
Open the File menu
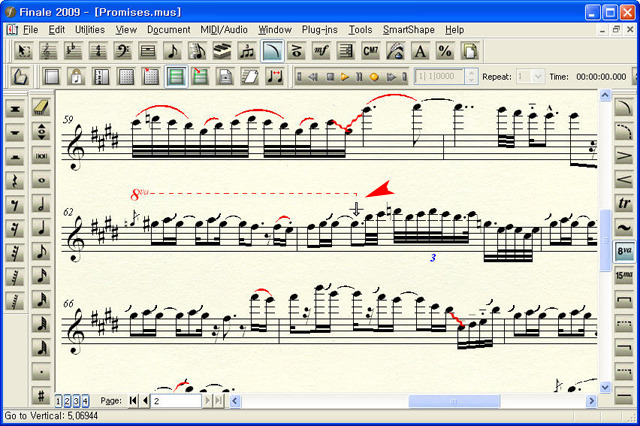point(30,30)
